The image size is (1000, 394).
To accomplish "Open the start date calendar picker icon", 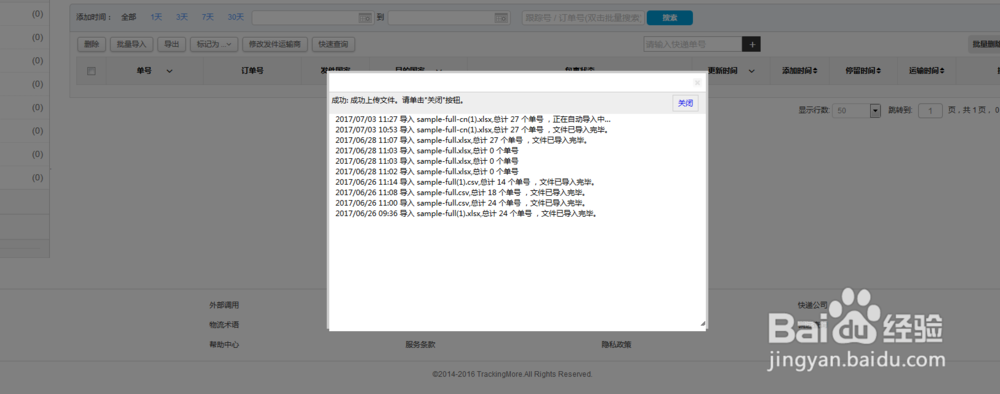I will click(364, 18).
